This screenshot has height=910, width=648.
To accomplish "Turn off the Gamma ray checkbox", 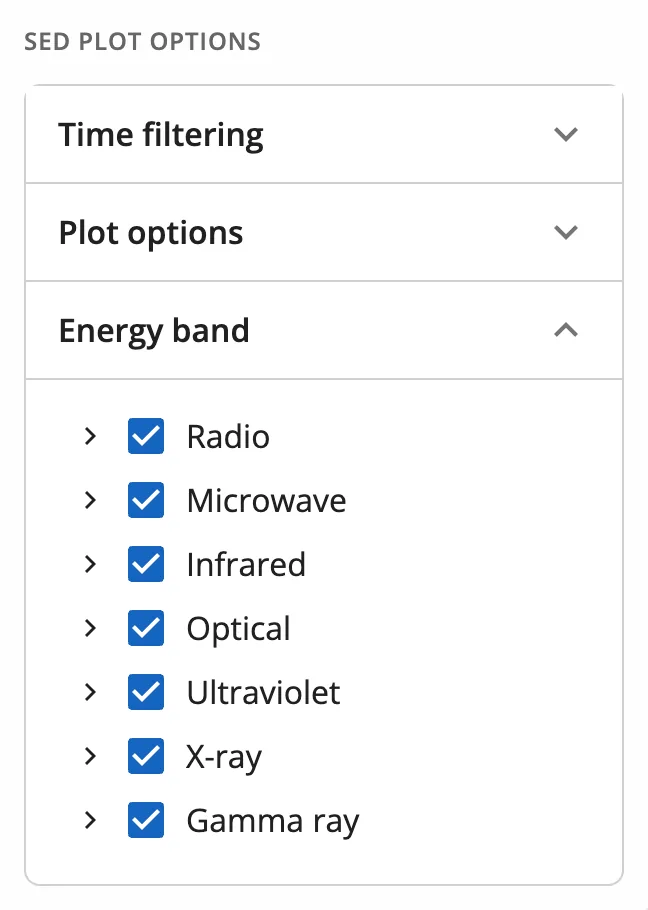I will pyautogui.click(x=146, y=820).
